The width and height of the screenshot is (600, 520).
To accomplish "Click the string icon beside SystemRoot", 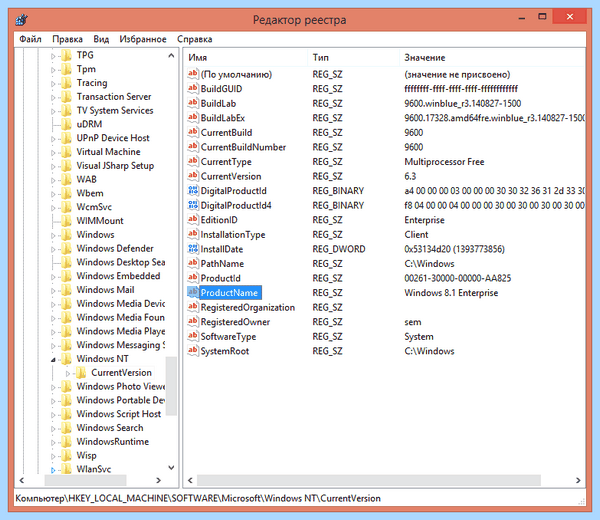I will (x=193, y=350).
